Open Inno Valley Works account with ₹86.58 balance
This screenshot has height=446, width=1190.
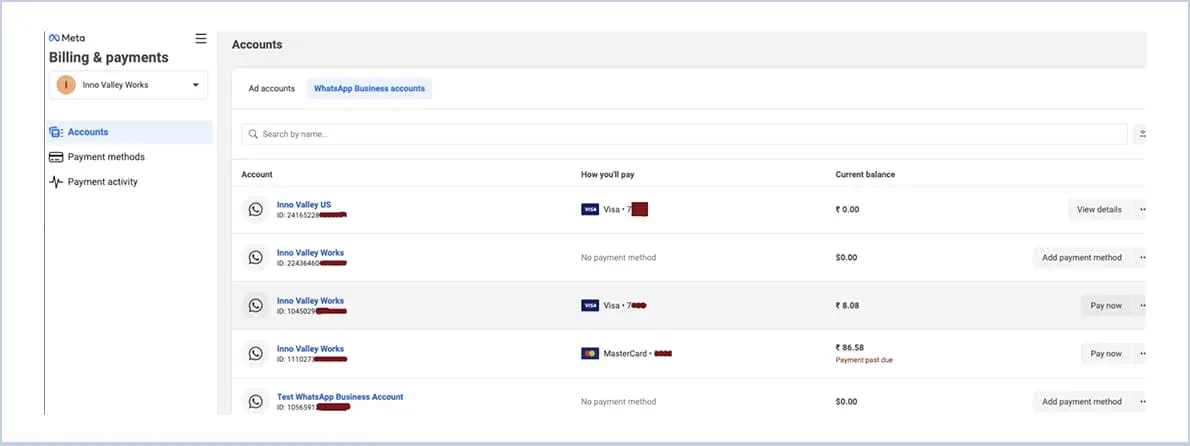[x=310, y=349]
